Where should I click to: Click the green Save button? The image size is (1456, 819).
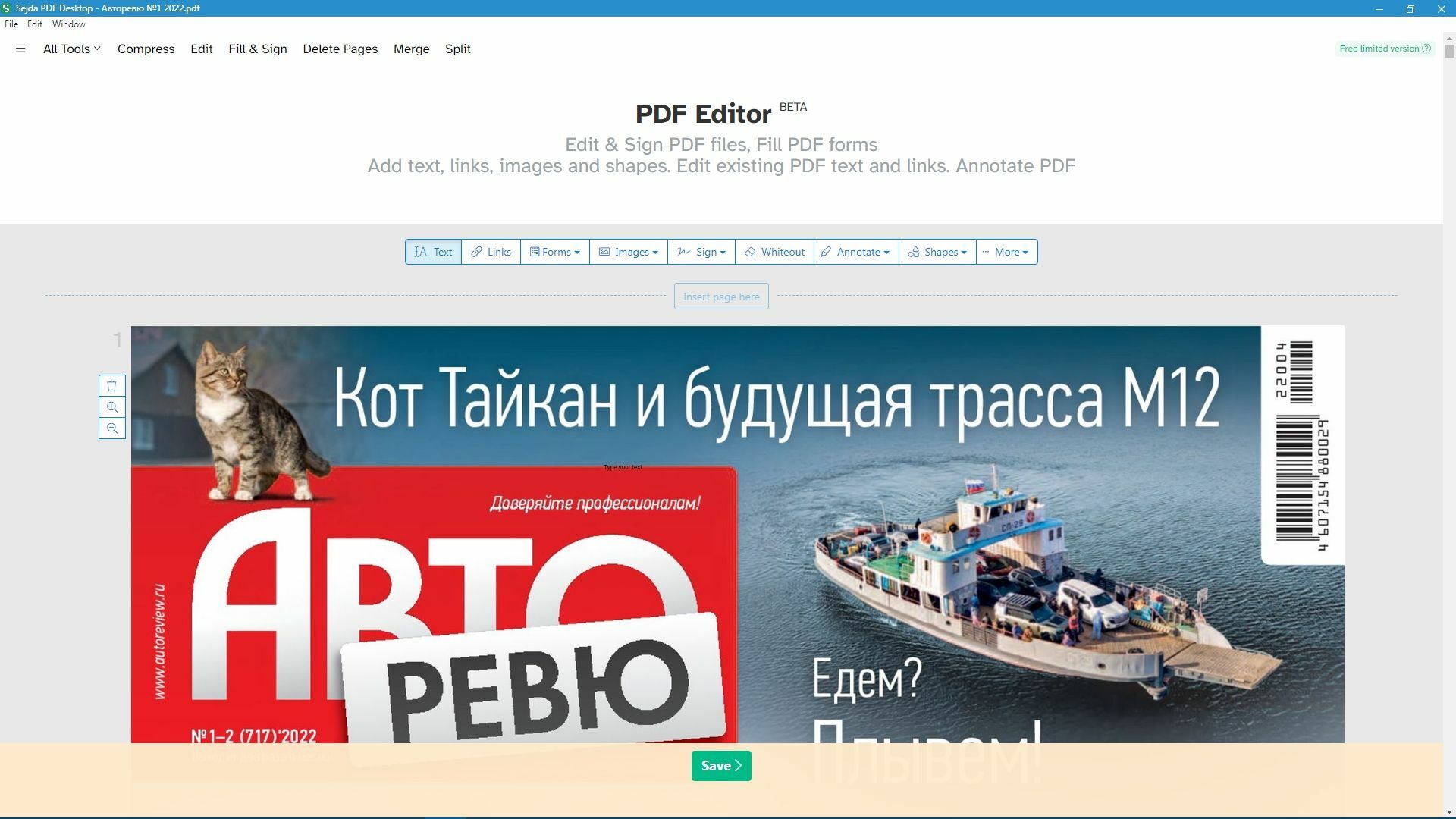[721, 766]
